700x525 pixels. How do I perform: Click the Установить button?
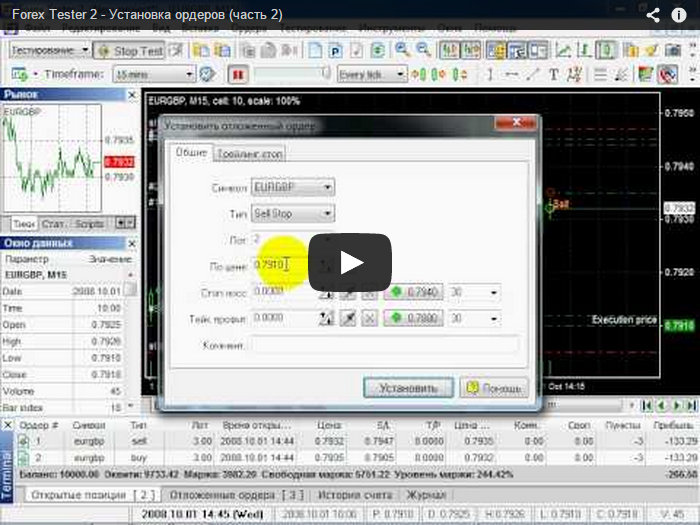408,388
